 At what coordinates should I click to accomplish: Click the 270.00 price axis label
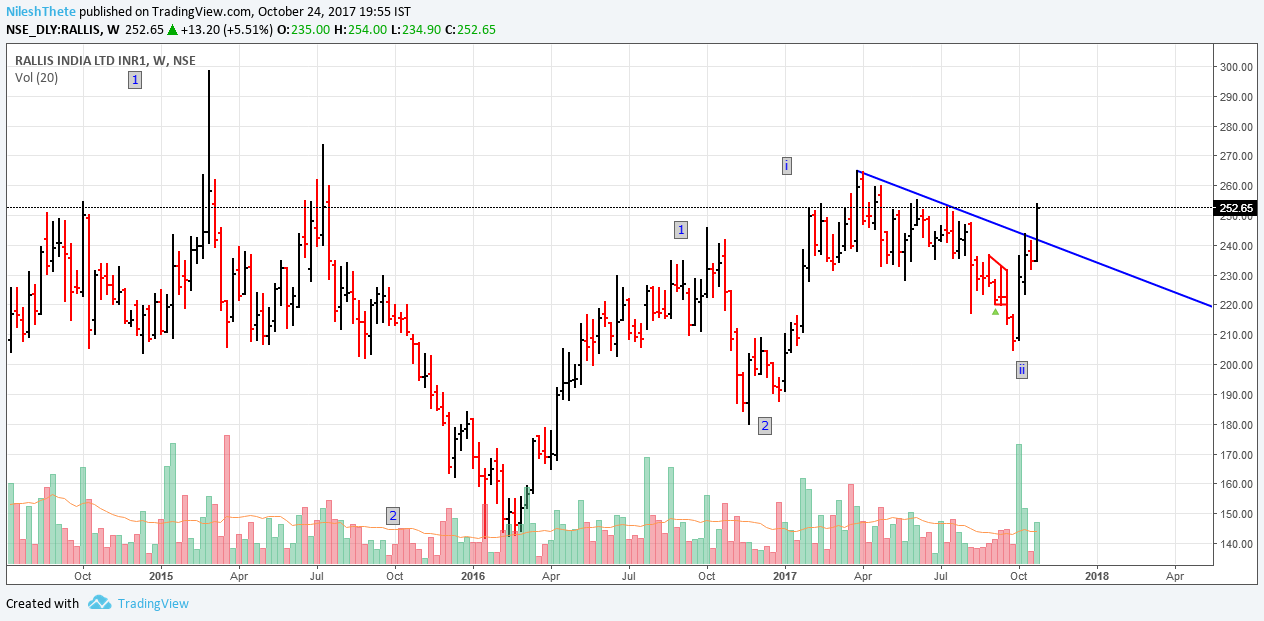coord(1237,157)
